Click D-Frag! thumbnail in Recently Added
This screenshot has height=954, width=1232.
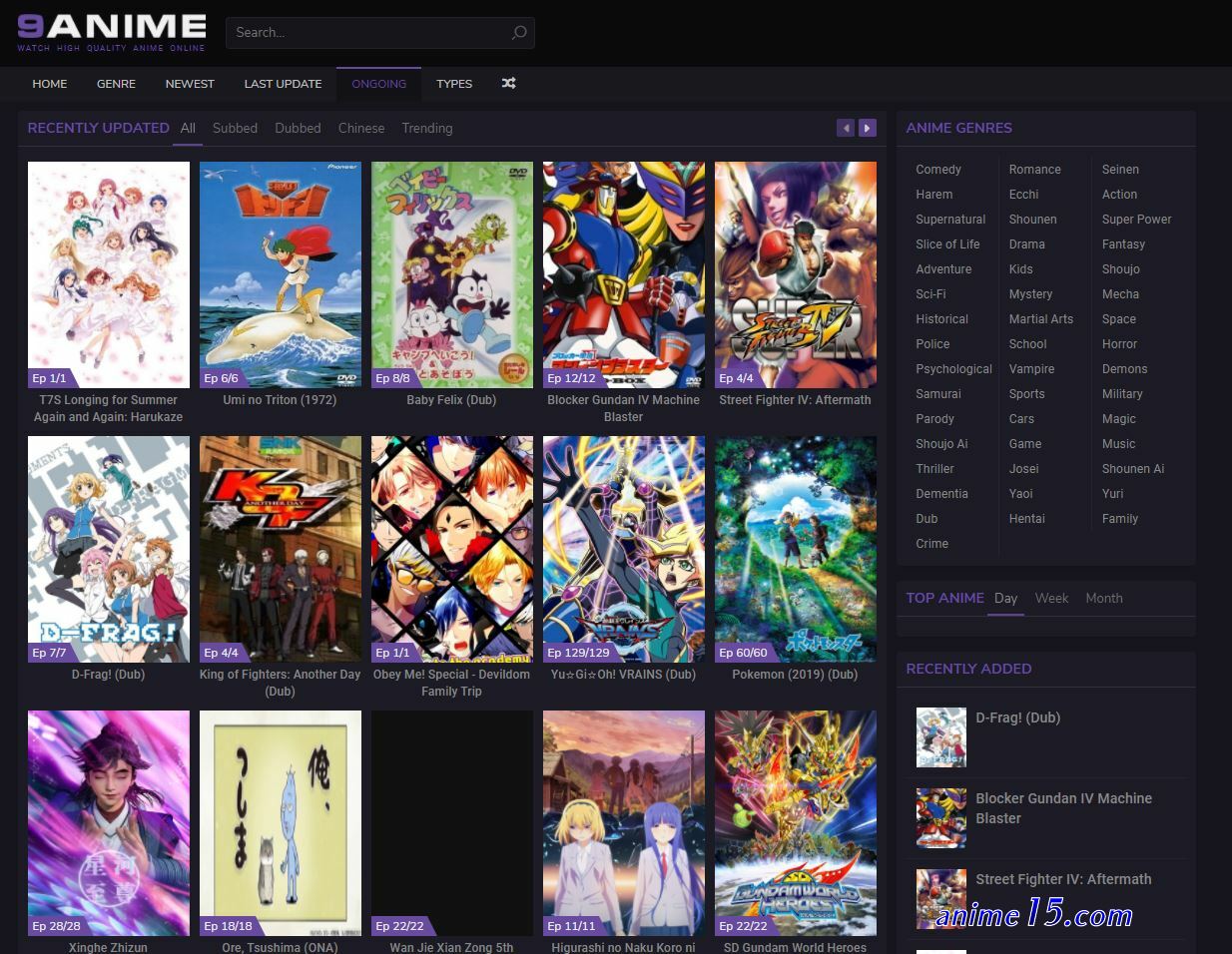[940, 737]
